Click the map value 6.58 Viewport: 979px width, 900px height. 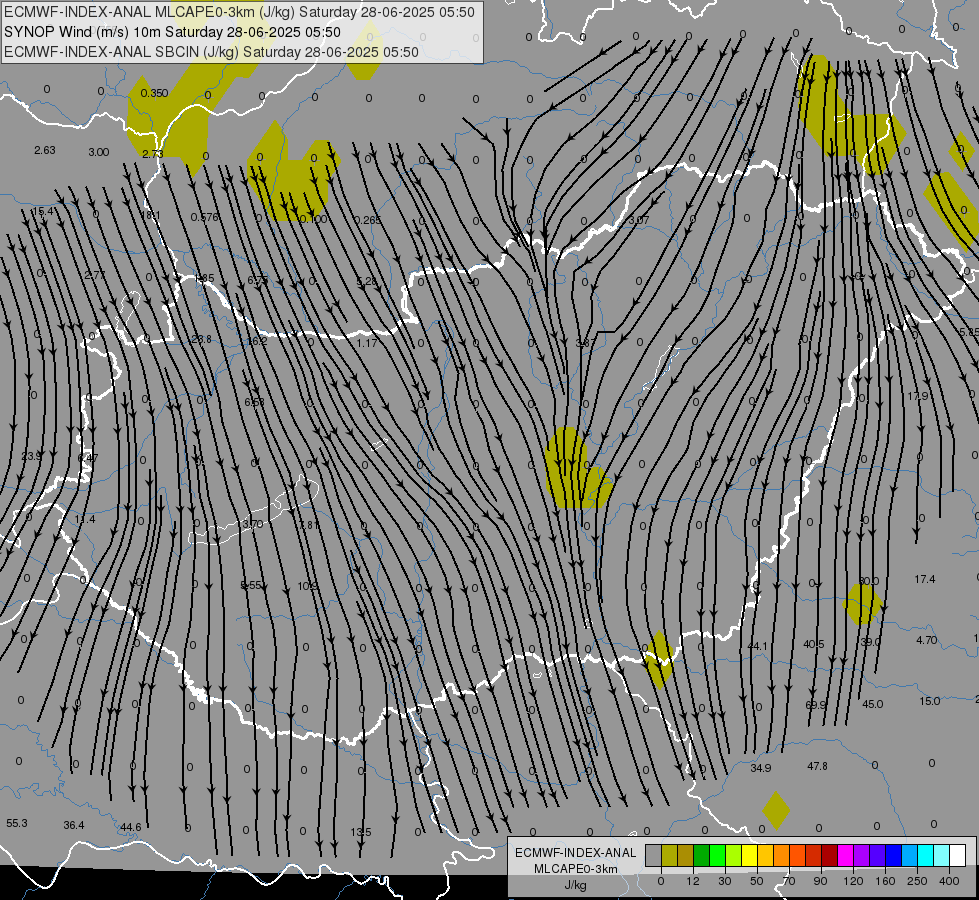pyautogui.click(x=254, y=402)
